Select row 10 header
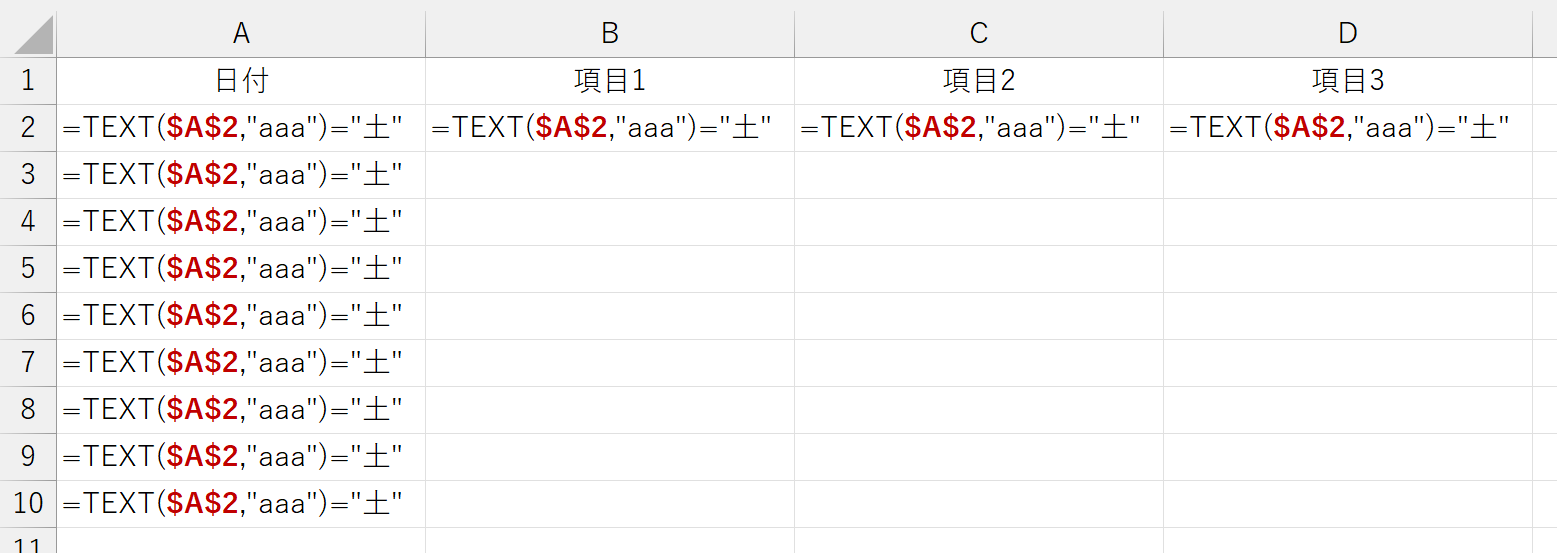The image size is (1557, 553). tap(28, 504)
